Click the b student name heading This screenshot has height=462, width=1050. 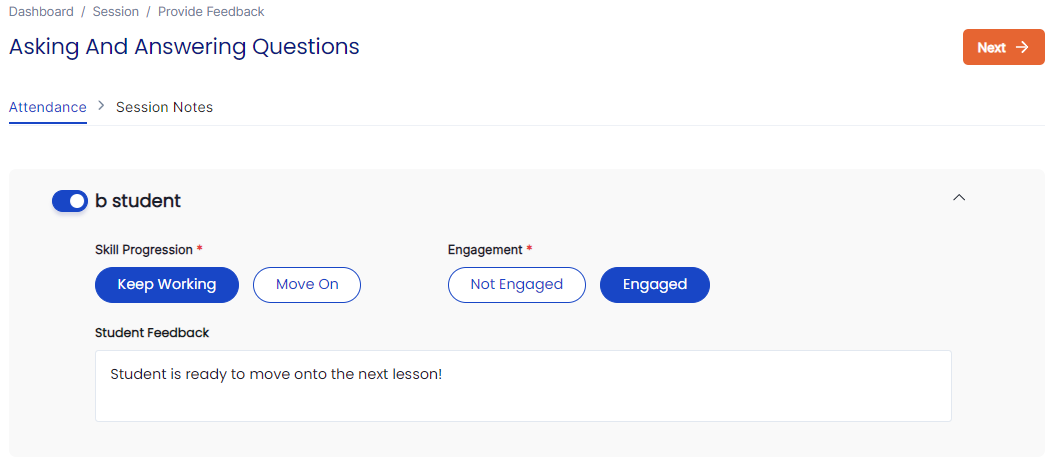(138, 201)
